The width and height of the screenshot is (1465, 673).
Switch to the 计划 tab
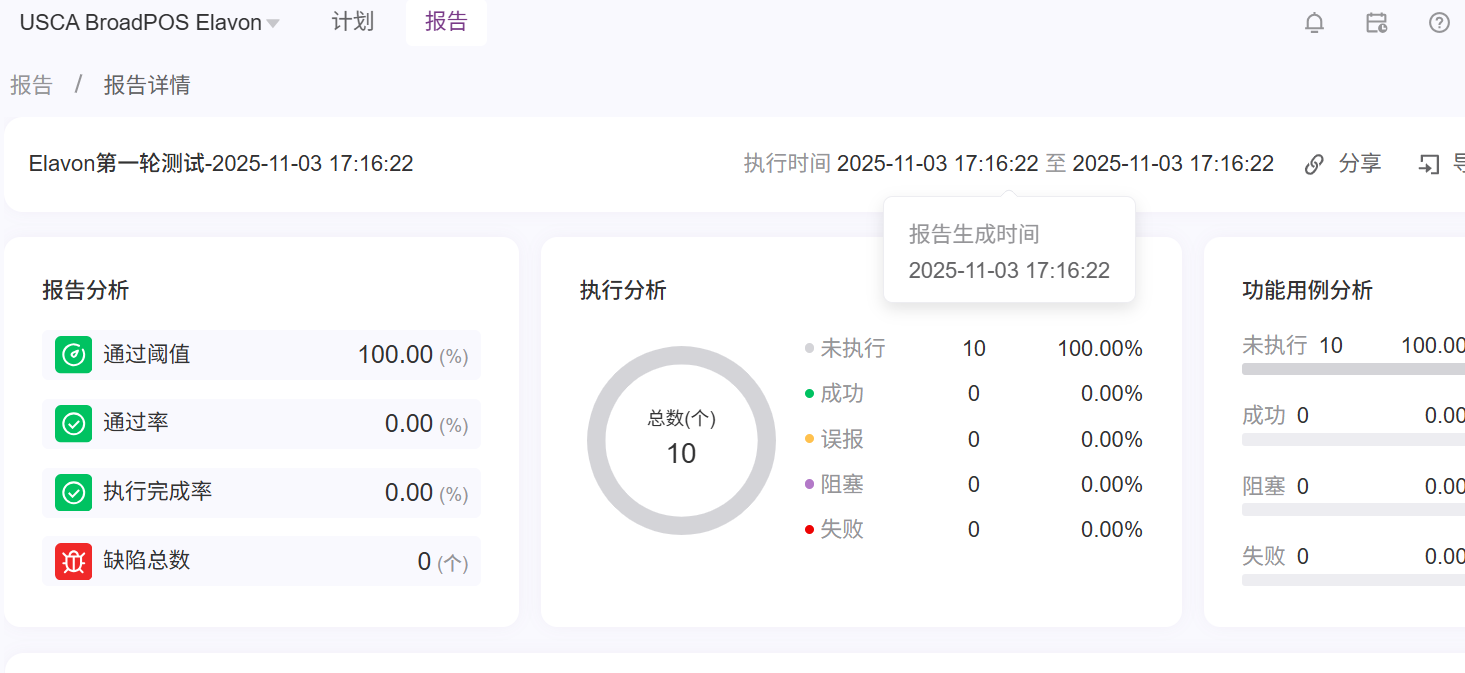click(x=352, y=22)
